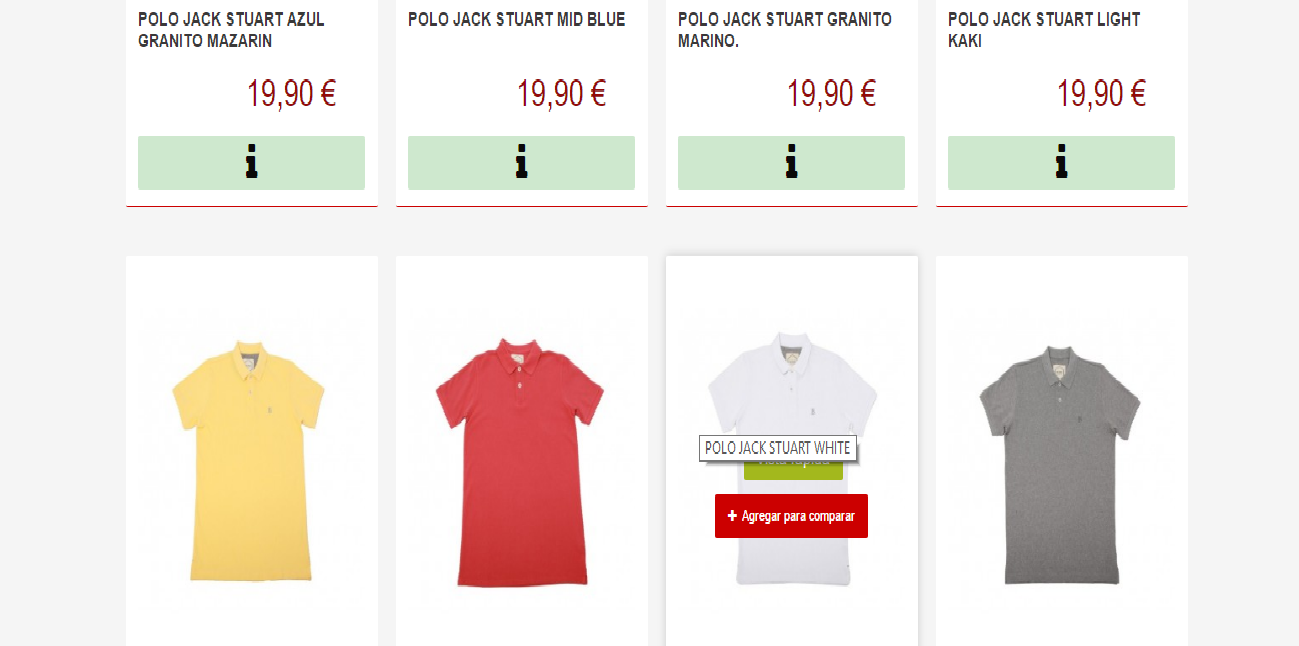Open info icon for Azul Granito Mazarin polo
Screen dimensions: 1299x646
[251, 162]
